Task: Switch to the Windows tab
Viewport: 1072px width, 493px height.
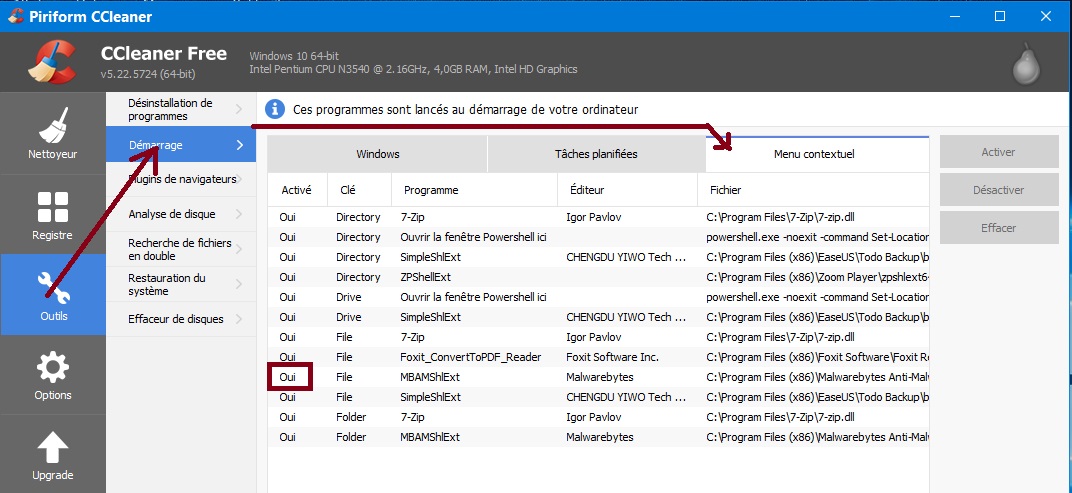Action: (377, 154)
